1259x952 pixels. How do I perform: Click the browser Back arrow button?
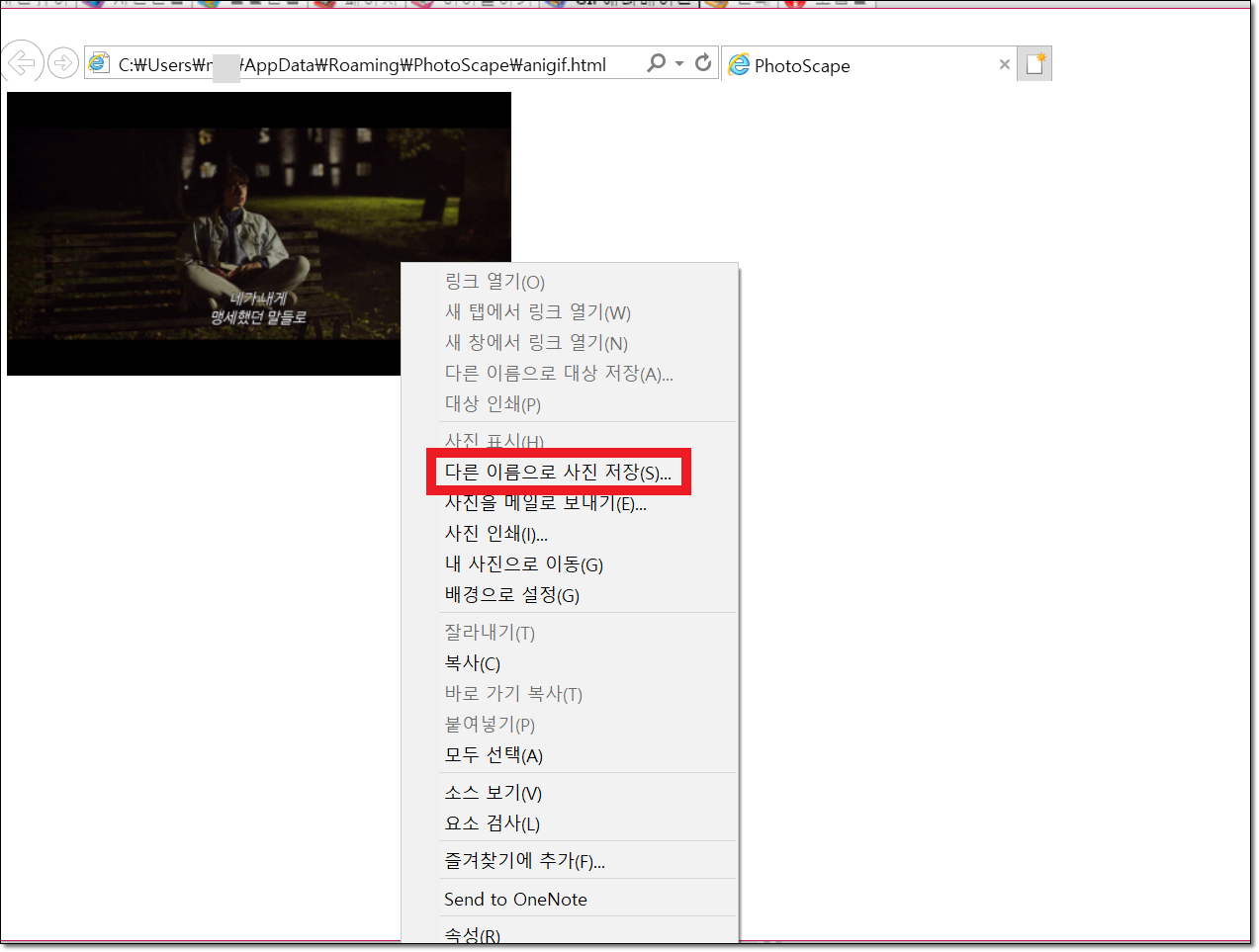coord(22,62)
